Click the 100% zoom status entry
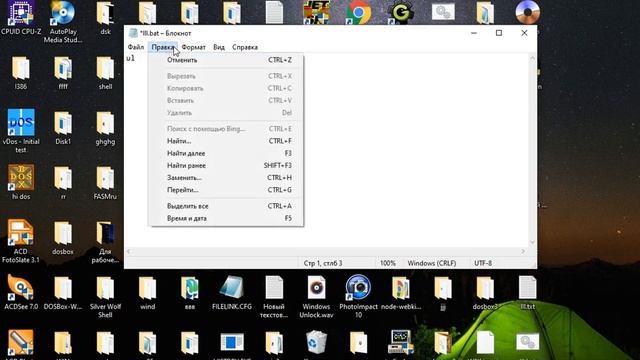Viewport: 640px width, 360px height. pyautogui.click(x=388, y=263)
